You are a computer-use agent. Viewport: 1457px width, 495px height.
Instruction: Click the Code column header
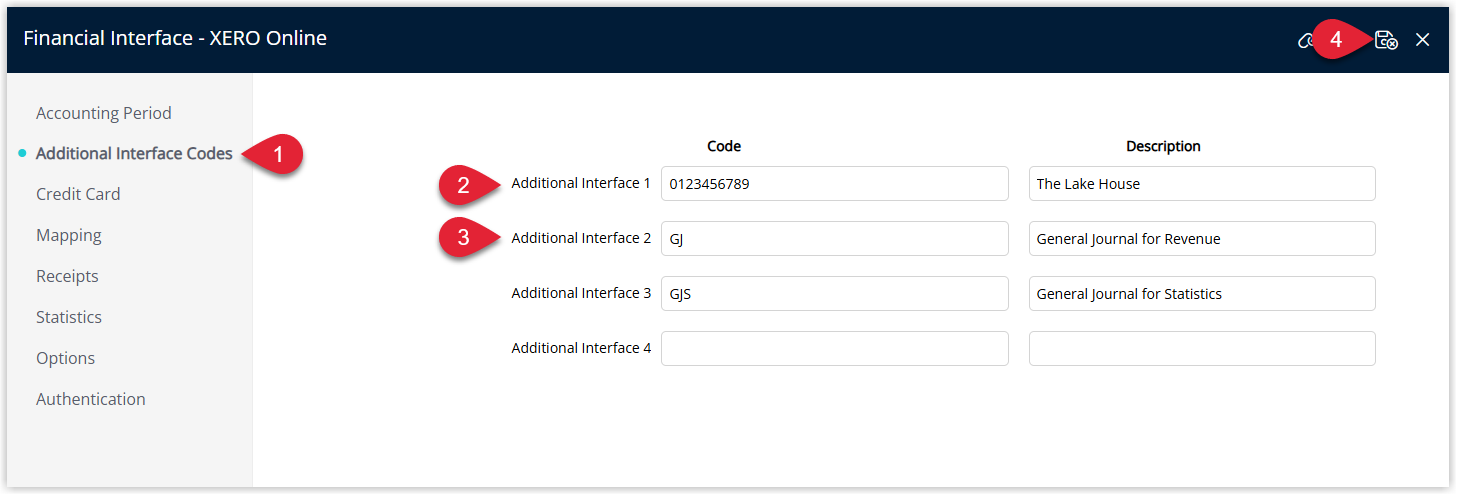pyautogui.click(x=724, y=146)
